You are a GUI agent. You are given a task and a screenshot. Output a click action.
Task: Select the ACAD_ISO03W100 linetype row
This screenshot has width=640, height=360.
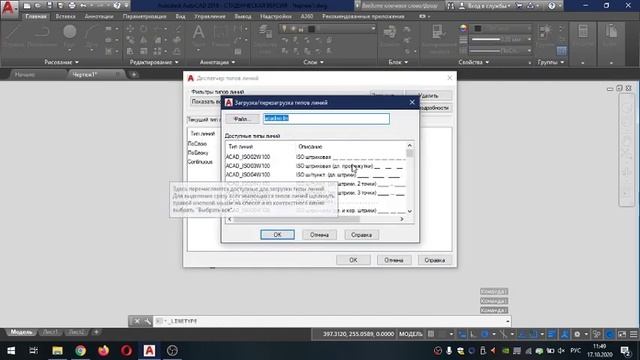315,166
